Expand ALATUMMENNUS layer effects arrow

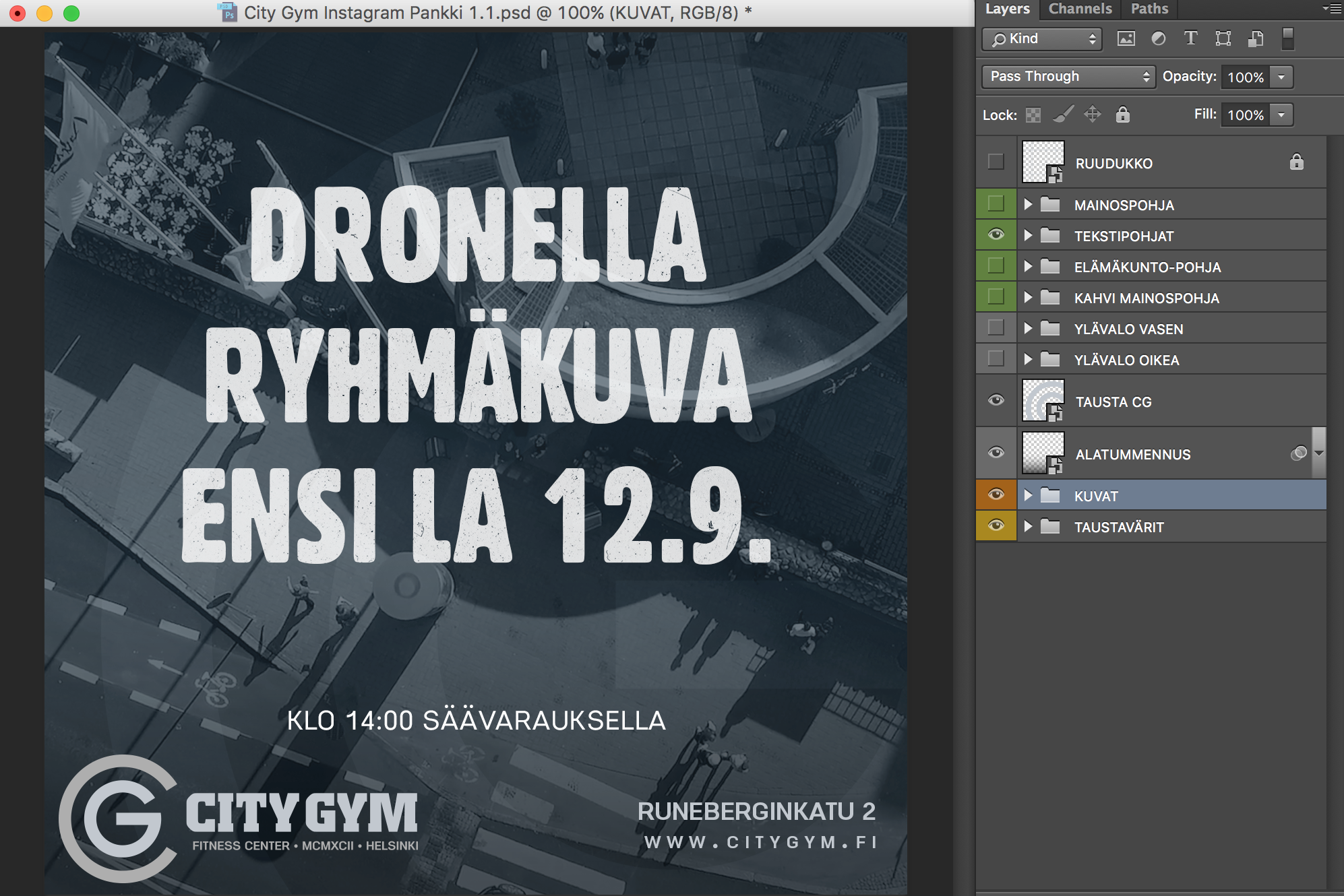tap(1319, 453)
